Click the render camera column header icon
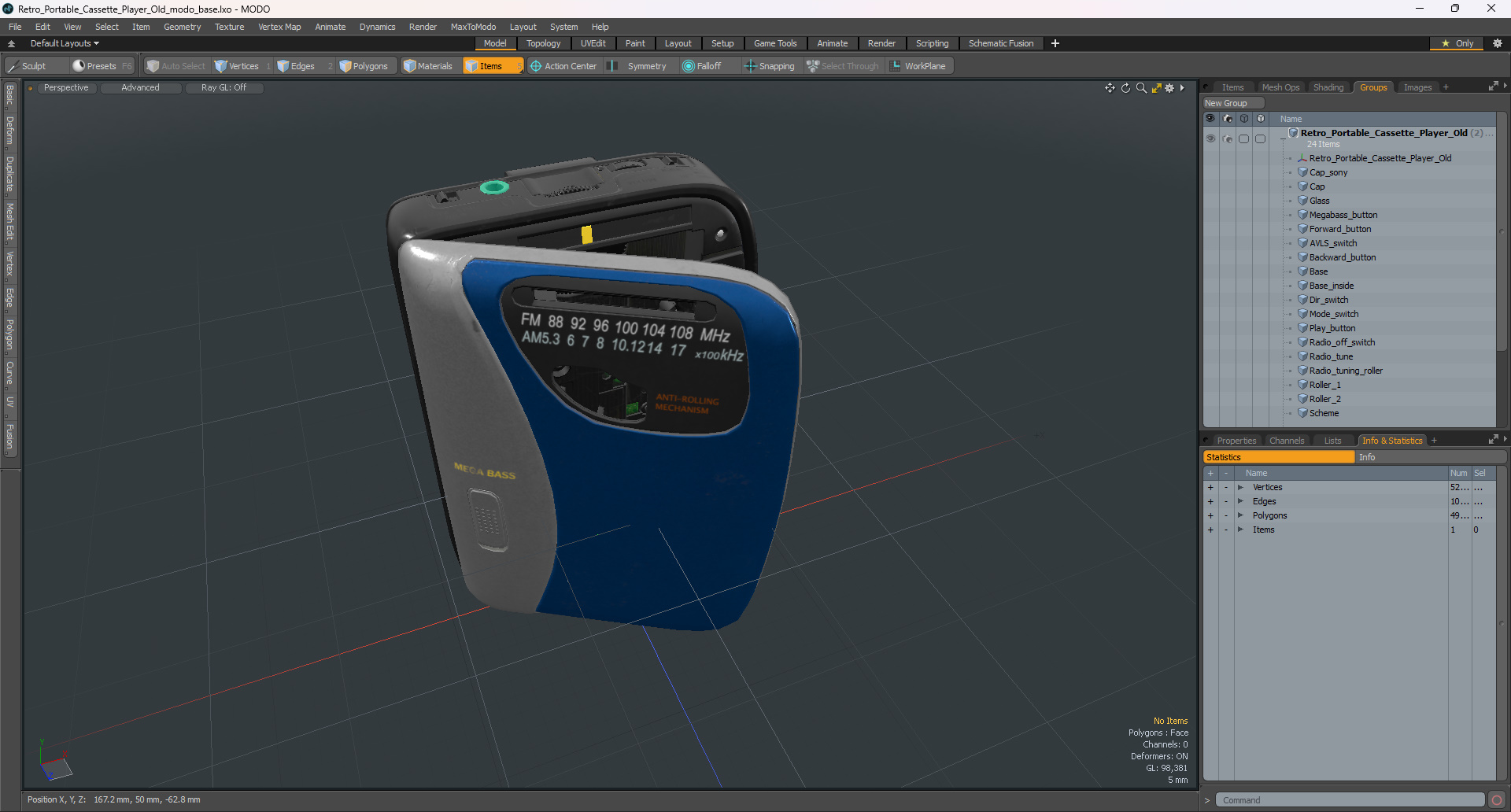The height and width of the screenshot is (812, 1511). pos(1227,119)
